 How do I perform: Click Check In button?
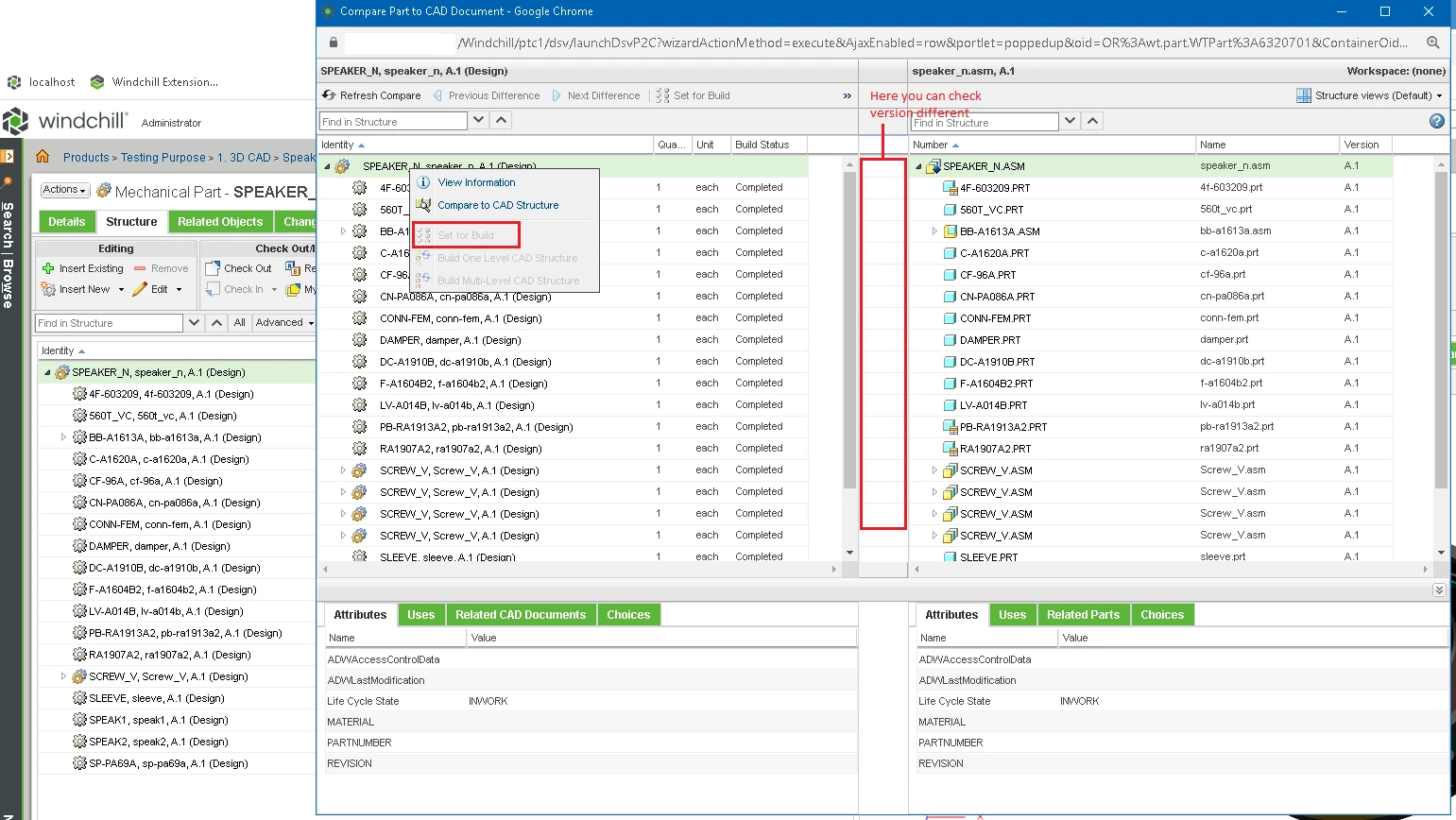(242, 289)
